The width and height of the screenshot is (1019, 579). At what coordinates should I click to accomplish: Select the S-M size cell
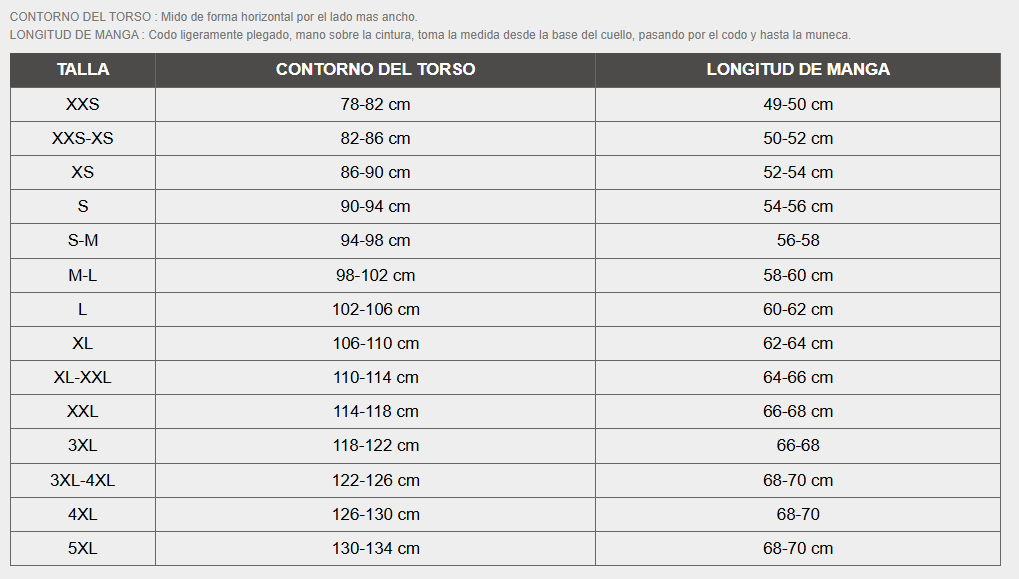click(83, 240)
